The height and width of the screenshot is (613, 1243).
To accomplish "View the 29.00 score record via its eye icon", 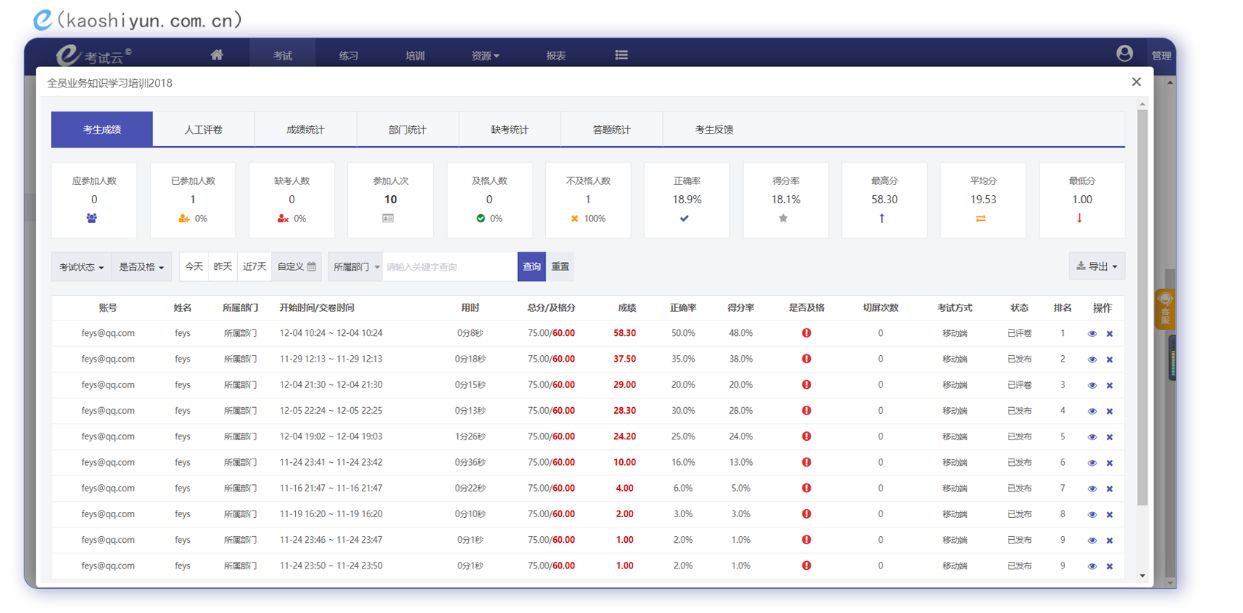I will pos(1092,385).
